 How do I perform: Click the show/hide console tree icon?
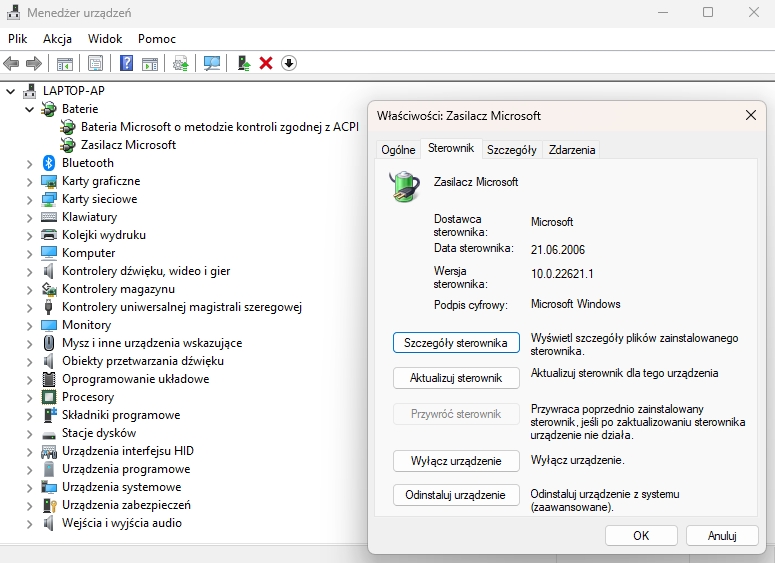tap(65, 63)
